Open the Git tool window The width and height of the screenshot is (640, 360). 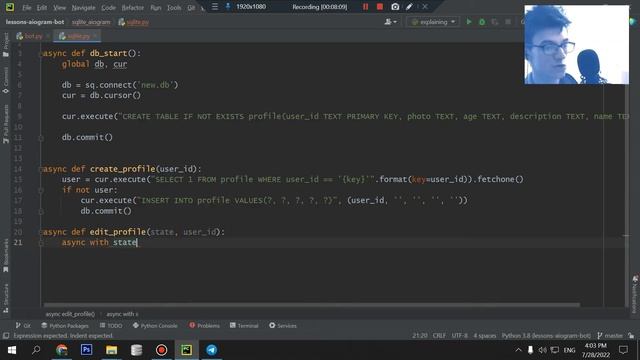23,326
